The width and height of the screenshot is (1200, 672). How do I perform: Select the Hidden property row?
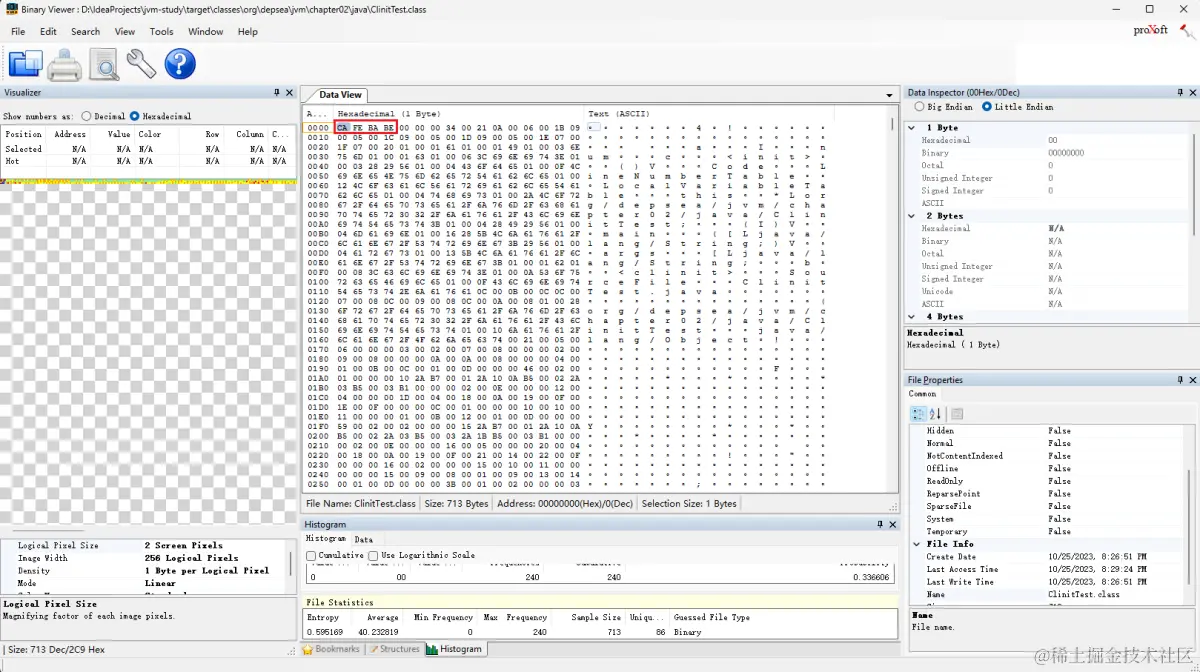pyautogui.click(x=1050, y=431)
